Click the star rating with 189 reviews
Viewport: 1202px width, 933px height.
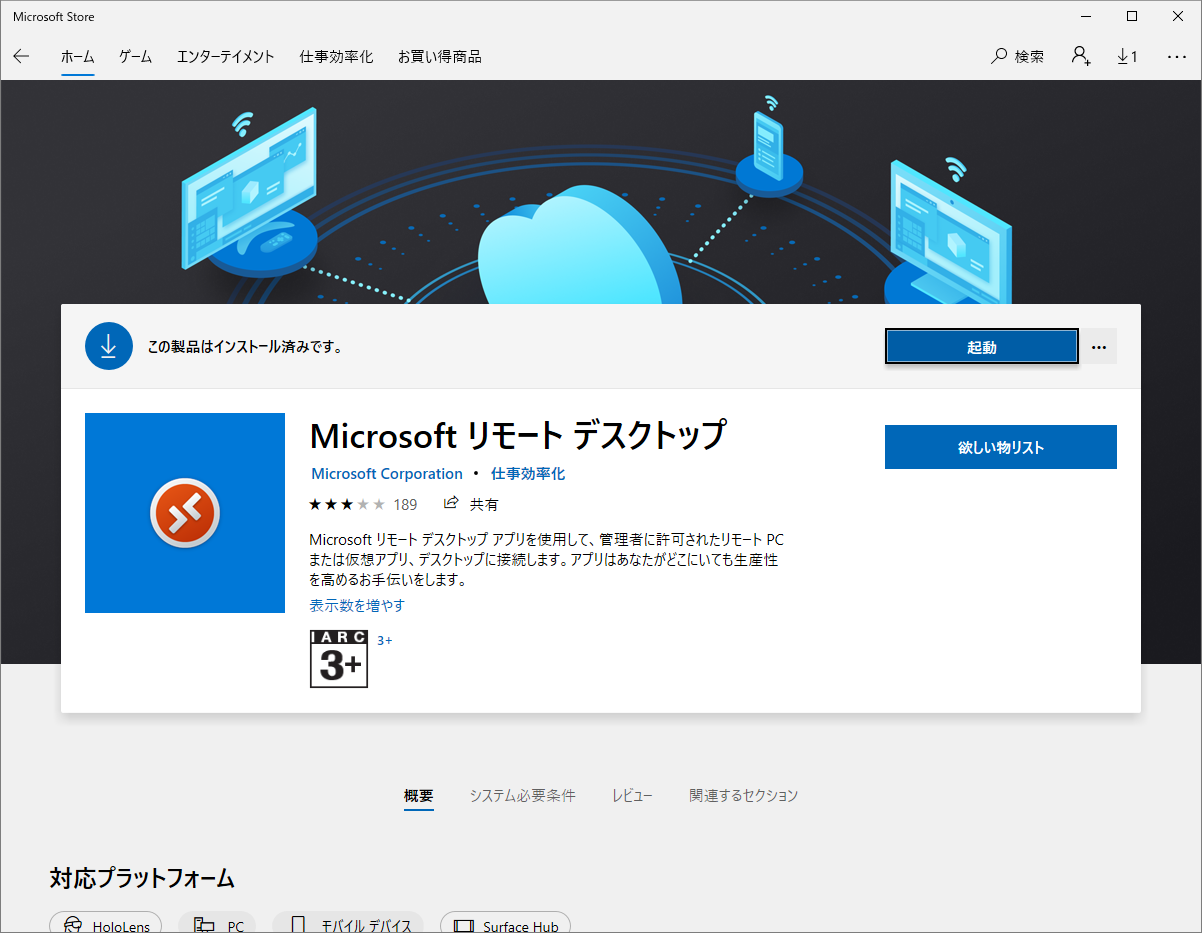click(x=347, y=504)
